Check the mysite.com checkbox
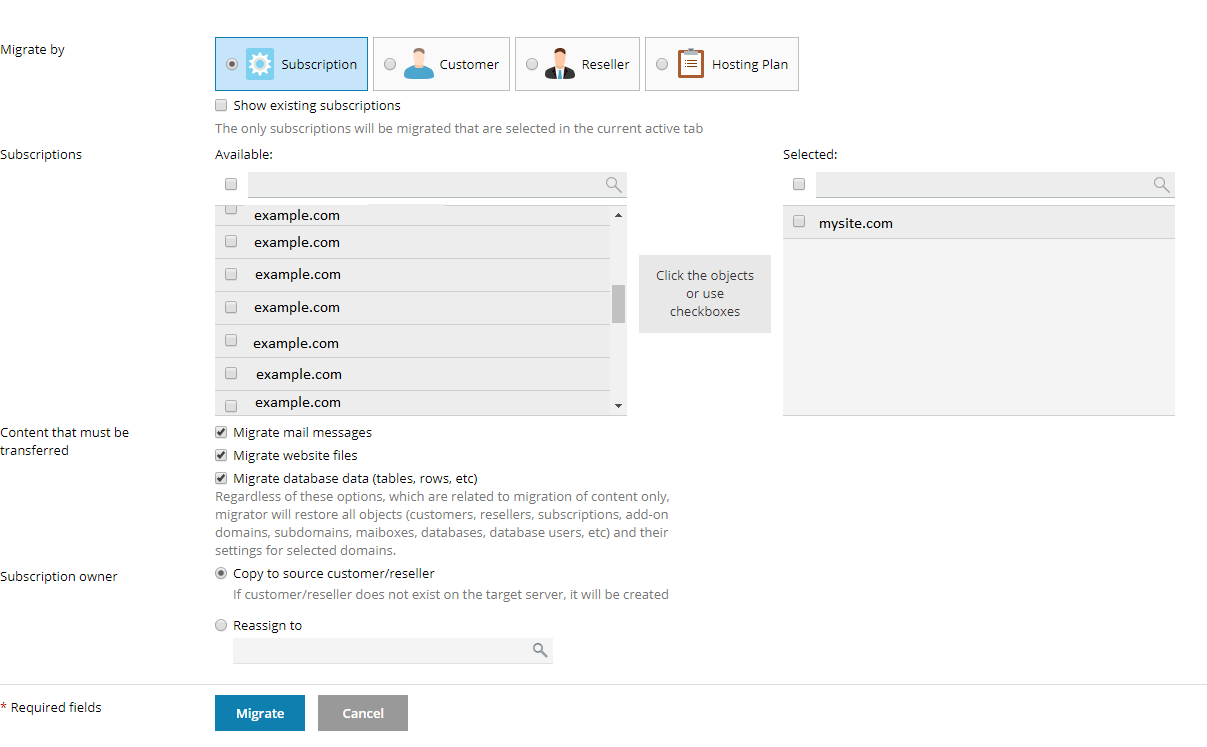Screen dimensions: 1207x747 coord(798,221)
